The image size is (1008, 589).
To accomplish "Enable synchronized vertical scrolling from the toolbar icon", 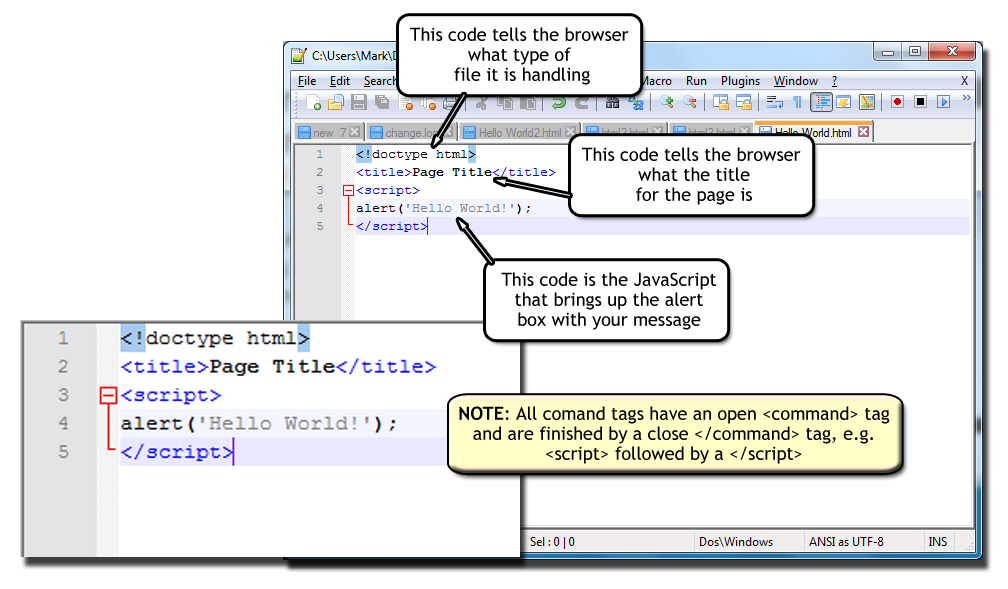I will point(721,102).
